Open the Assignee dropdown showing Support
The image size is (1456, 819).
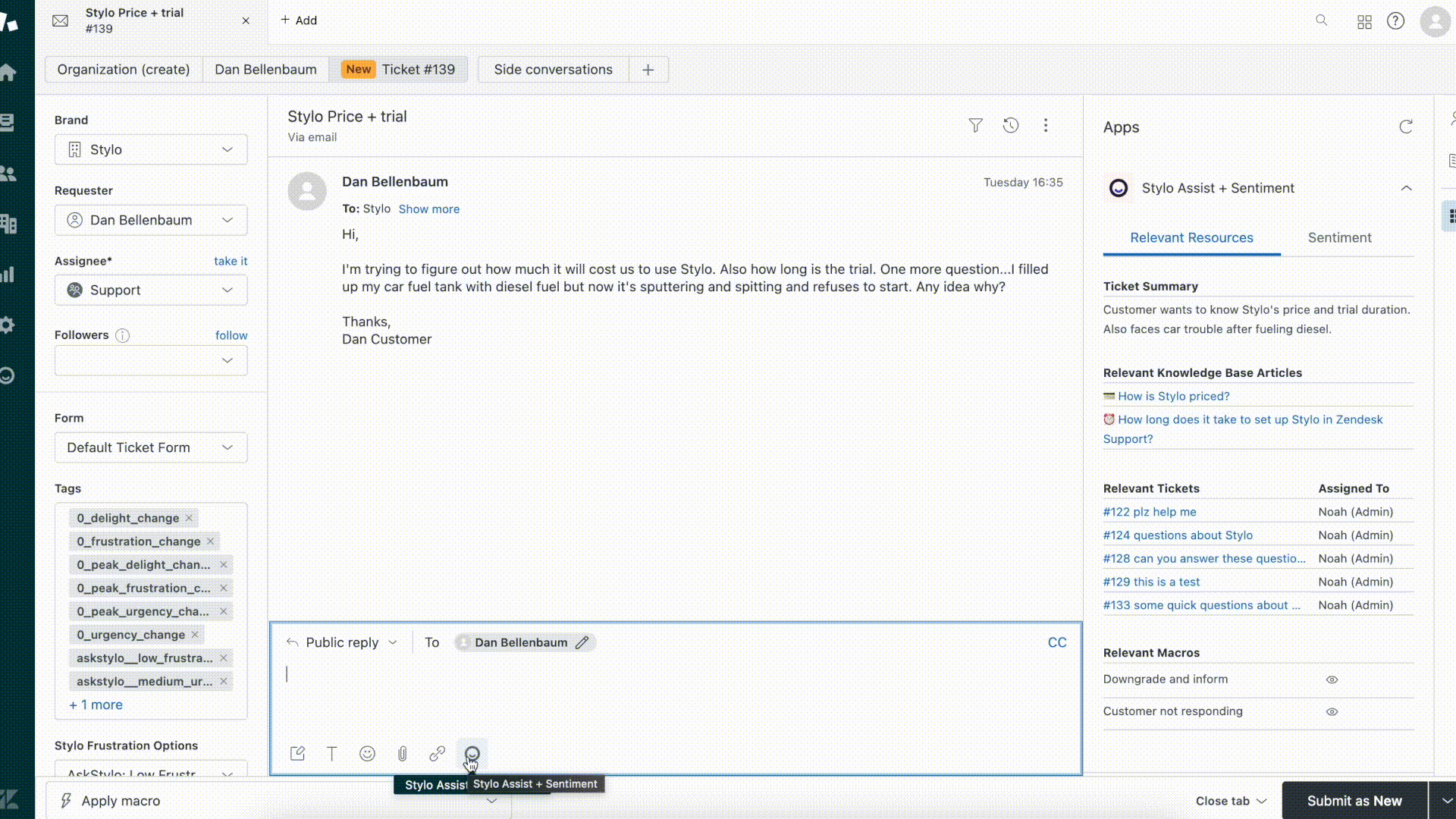tap(151, 290)
